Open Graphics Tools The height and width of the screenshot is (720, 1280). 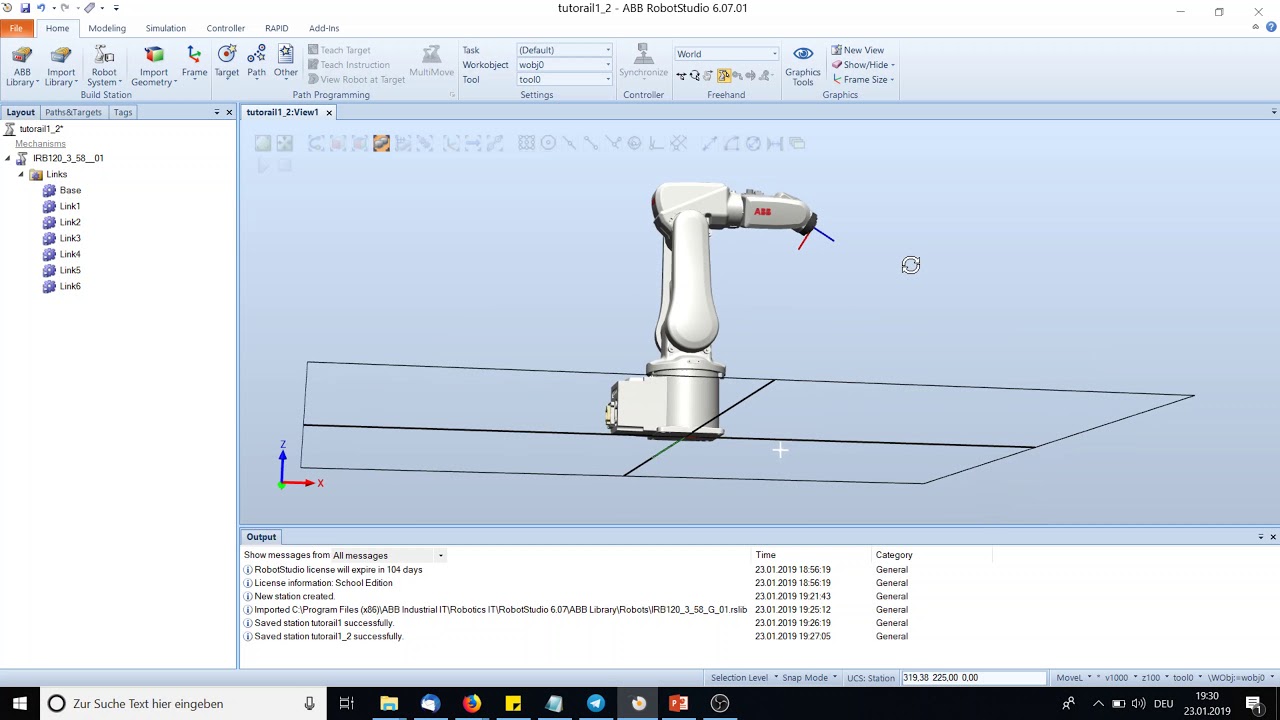coord(802,66)
